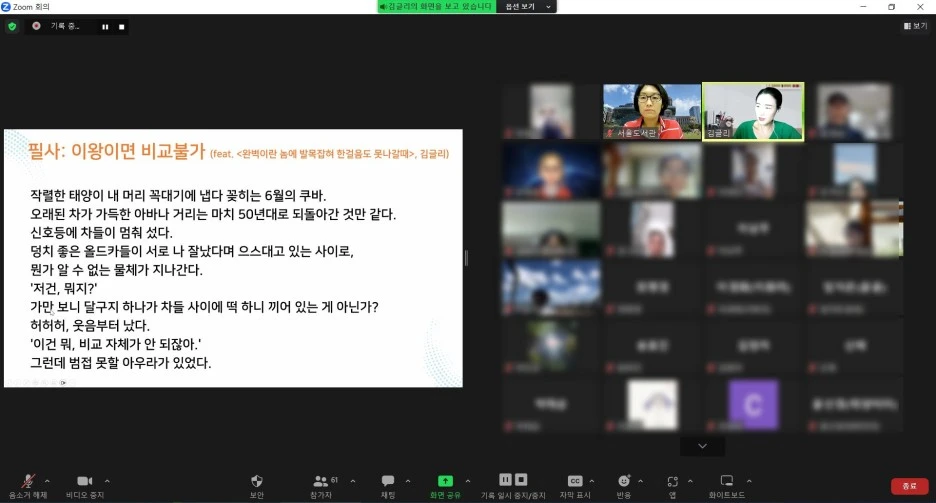This screenshot has width=936, height=503.
Task: Click red End (종료) meeting button
Action: coord(909,486)
